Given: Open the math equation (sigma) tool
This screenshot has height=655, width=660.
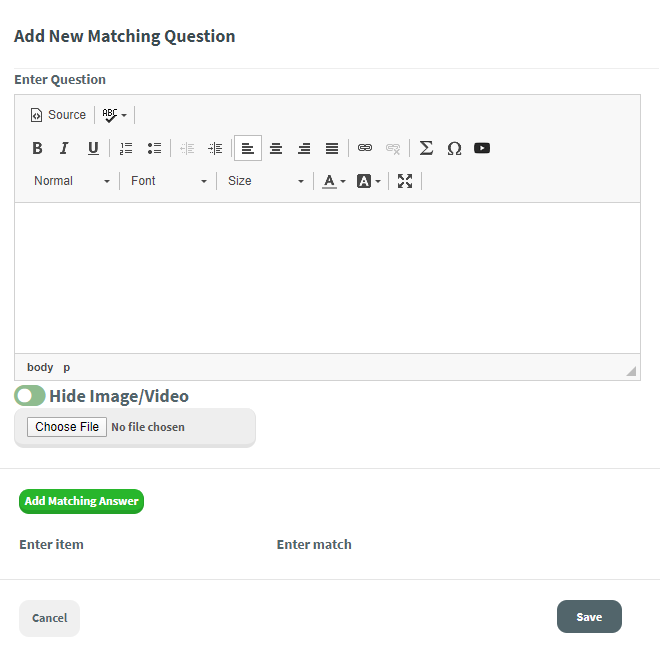Looking at the screenshot, I should click(x=426, y=148).
